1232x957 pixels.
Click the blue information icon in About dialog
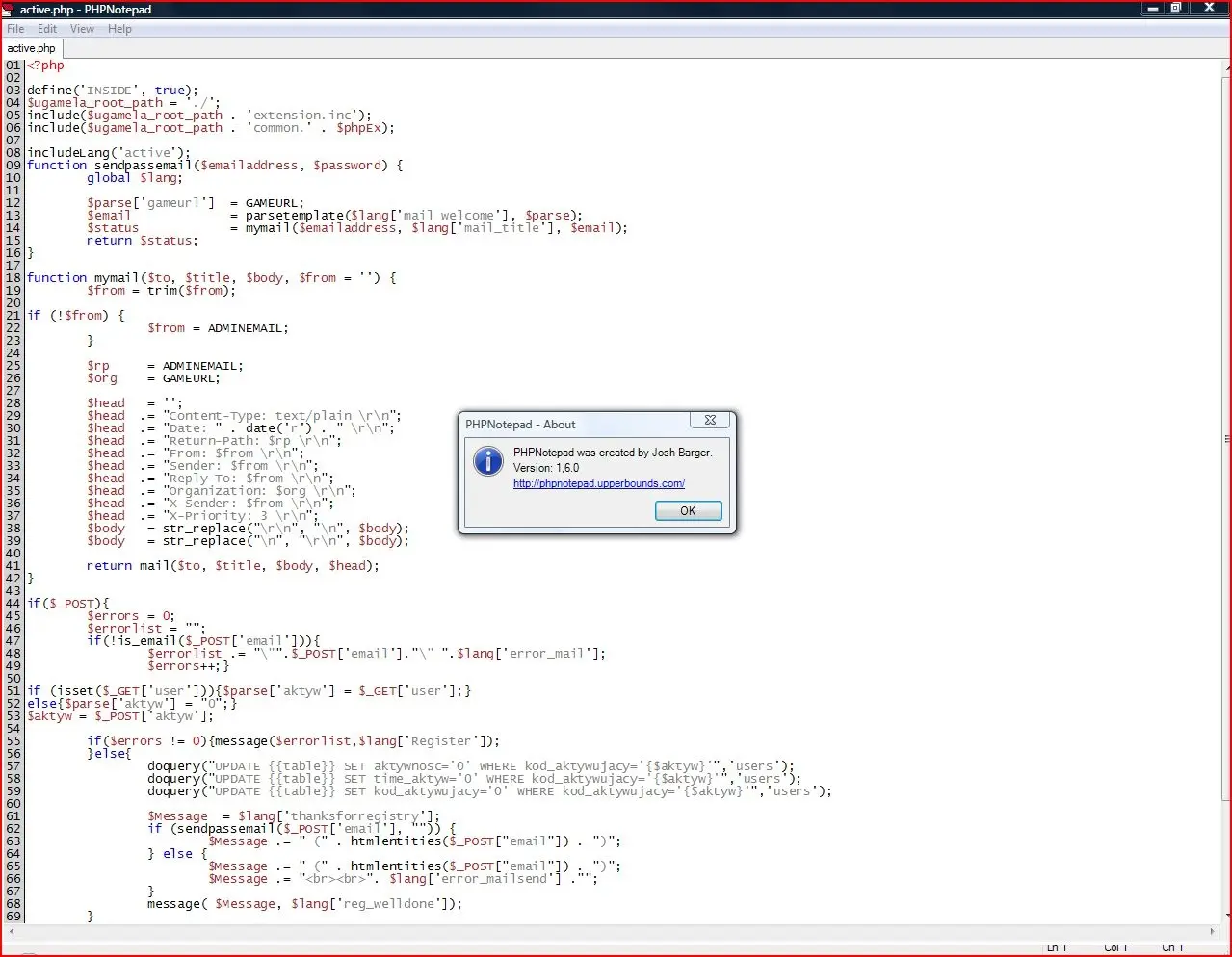(488, 461)
